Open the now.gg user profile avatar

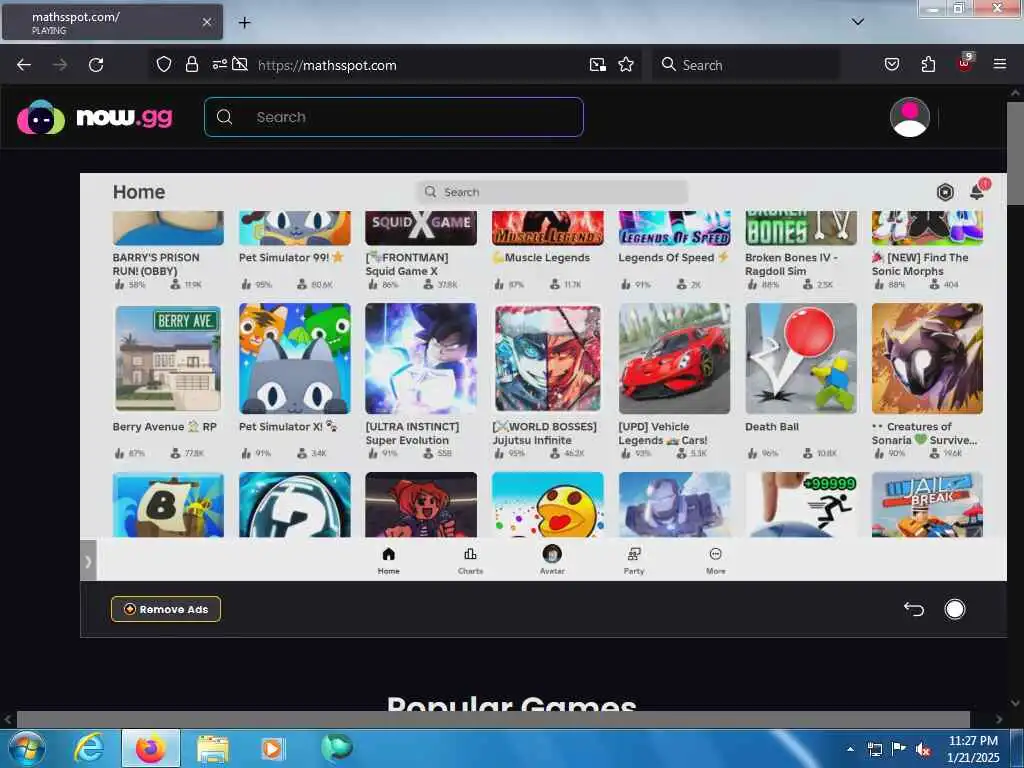point(910,118)
